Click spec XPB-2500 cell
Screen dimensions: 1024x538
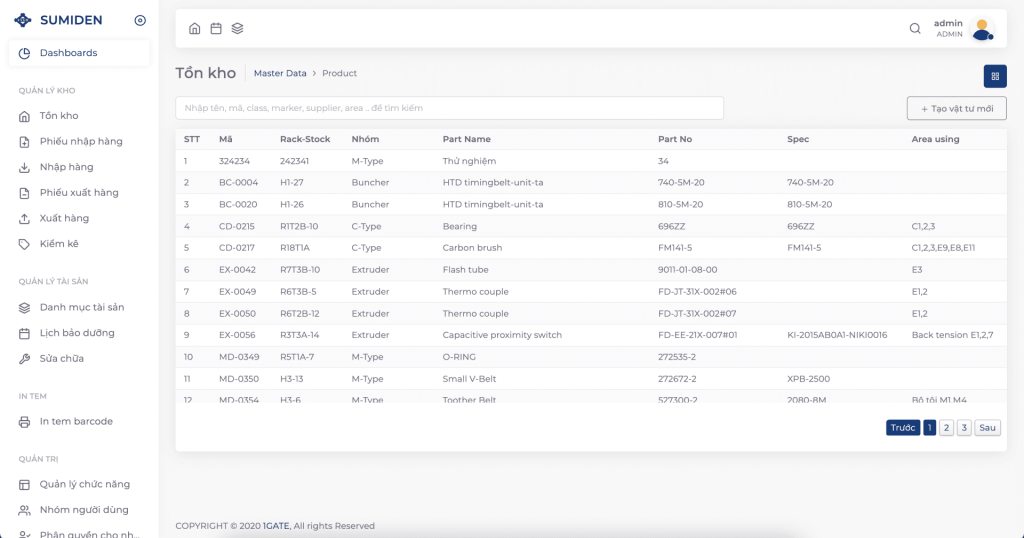[808, 379]
